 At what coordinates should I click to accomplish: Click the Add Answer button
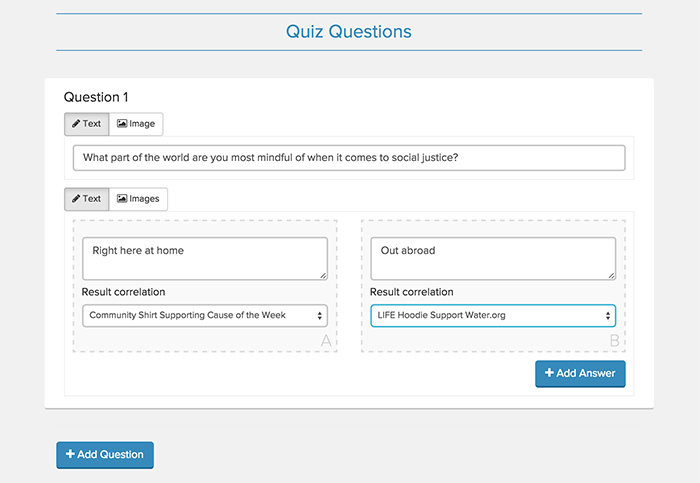point(580,374)
